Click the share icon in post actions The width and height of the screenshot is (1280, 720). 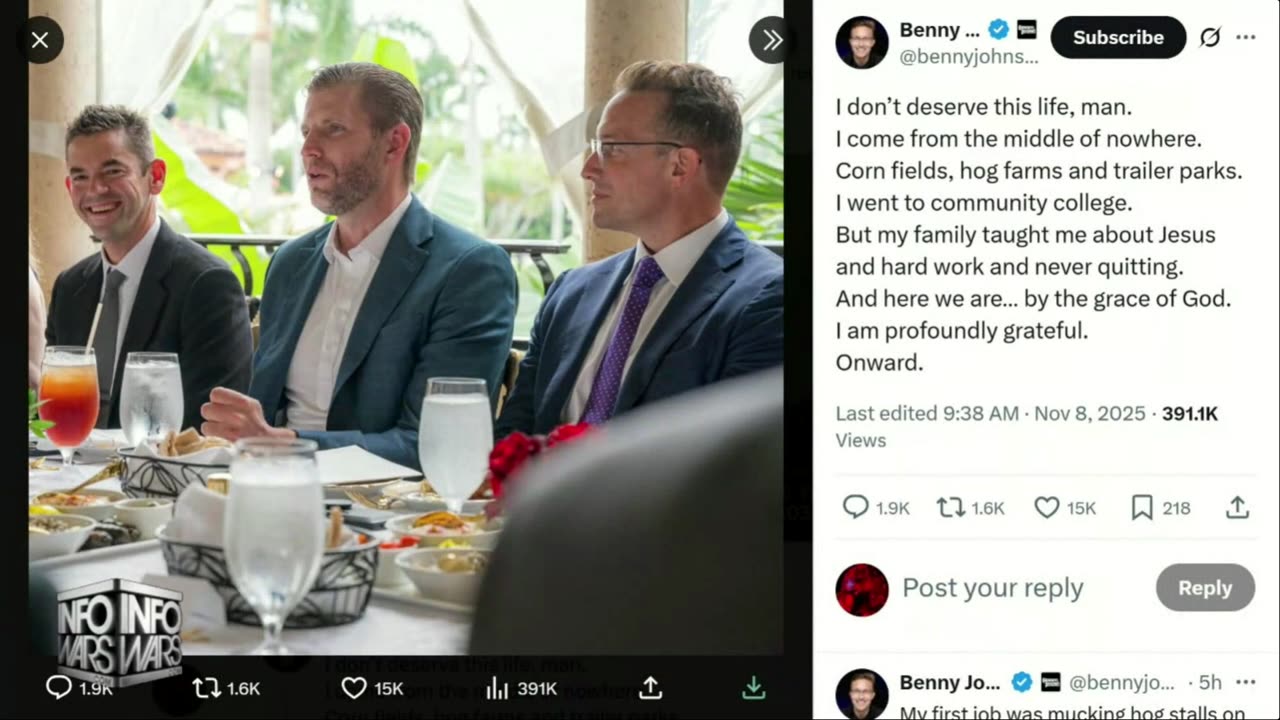pos(1237,508)
